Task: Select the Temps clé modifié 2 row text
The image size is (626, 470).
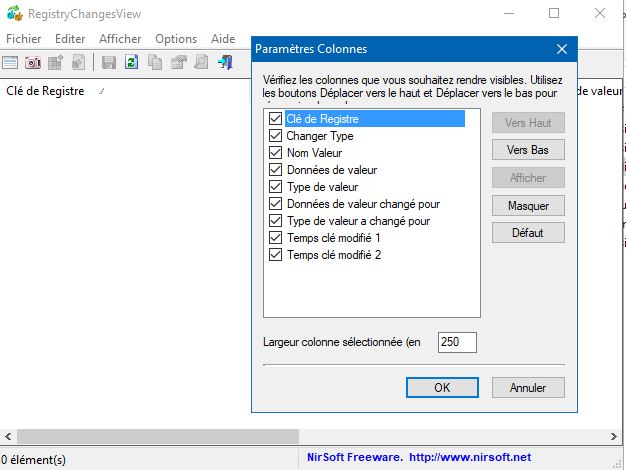Action: (x=334, y=255)
